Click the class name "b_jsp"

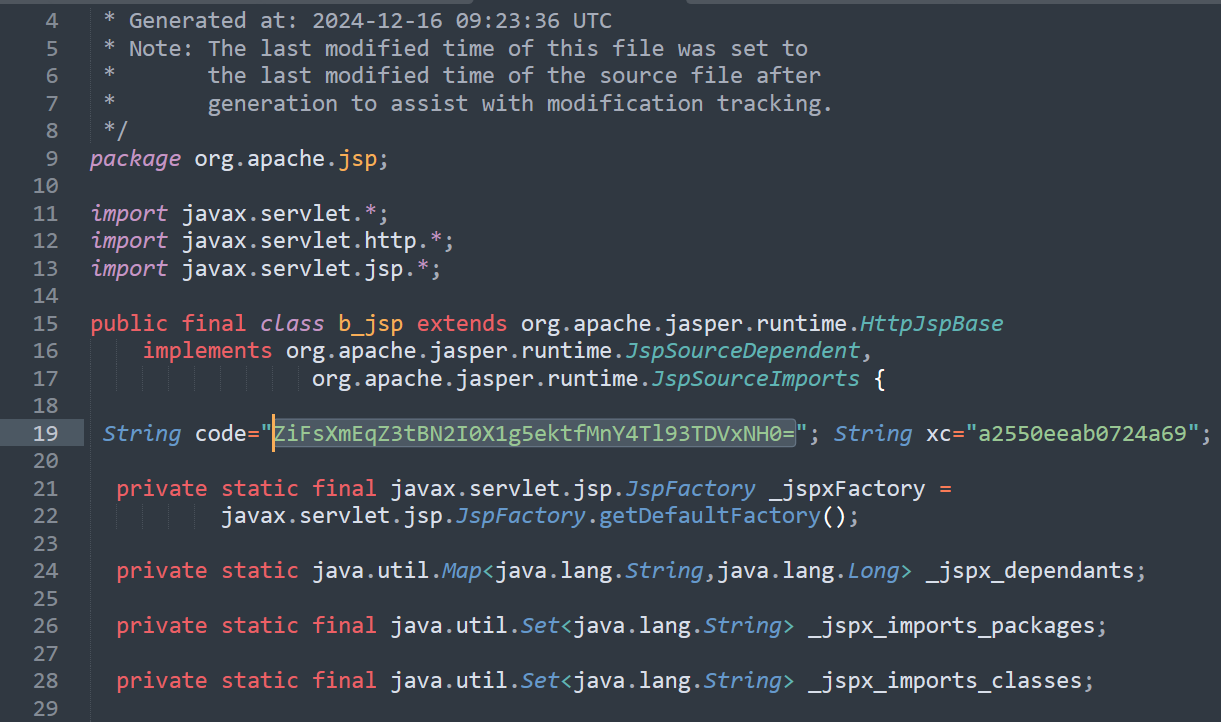pyautogui.click(x=370, y=323)
